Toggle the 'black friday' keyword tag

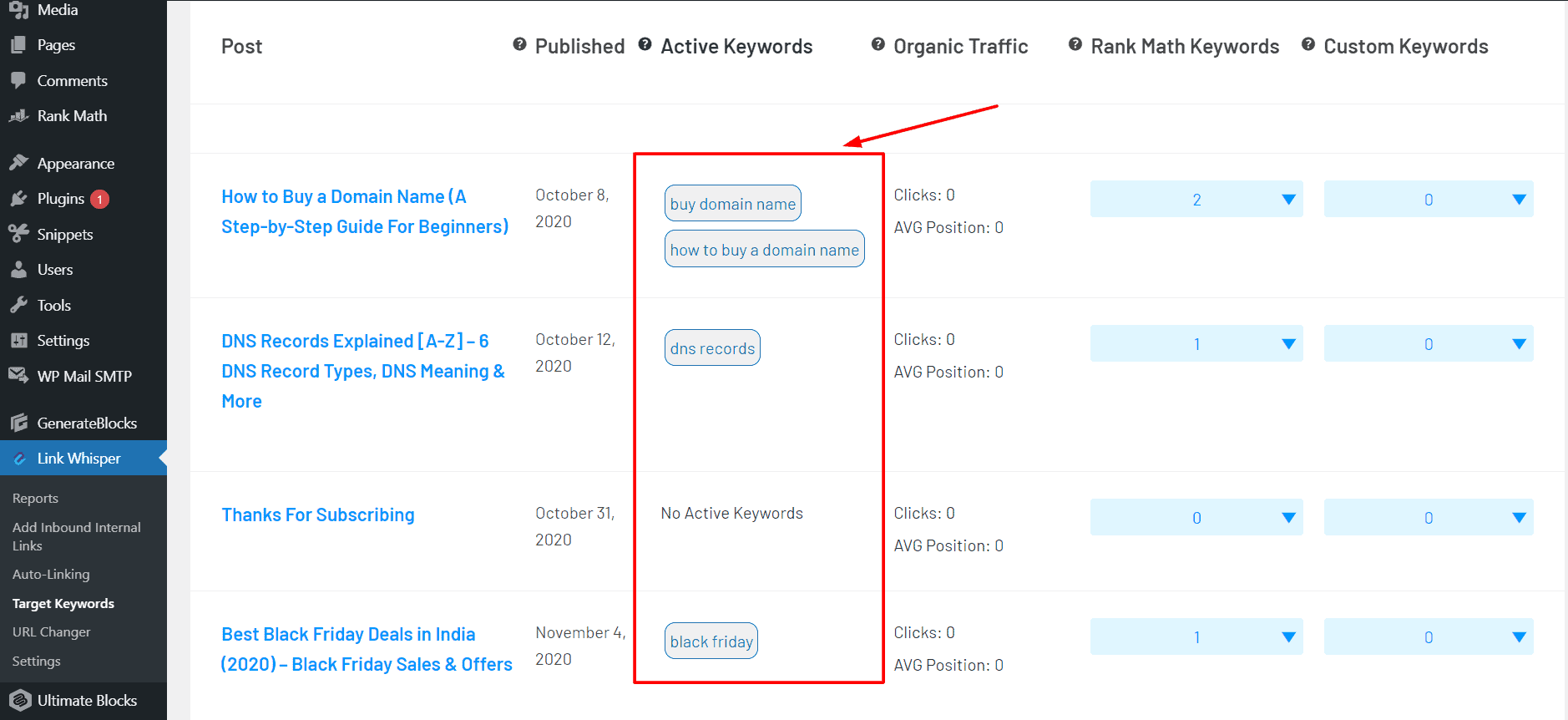[x=711, y=641]
